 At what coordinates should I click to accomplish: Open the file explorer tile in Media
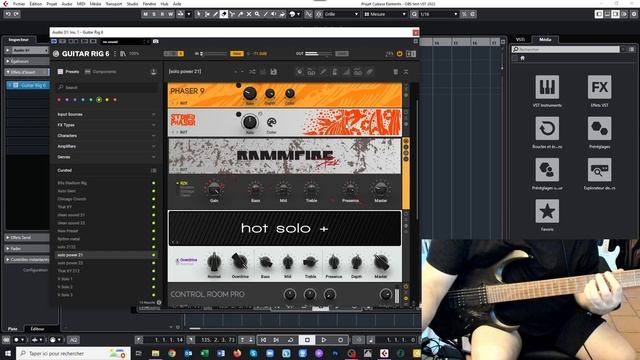[x=599, y=170]
